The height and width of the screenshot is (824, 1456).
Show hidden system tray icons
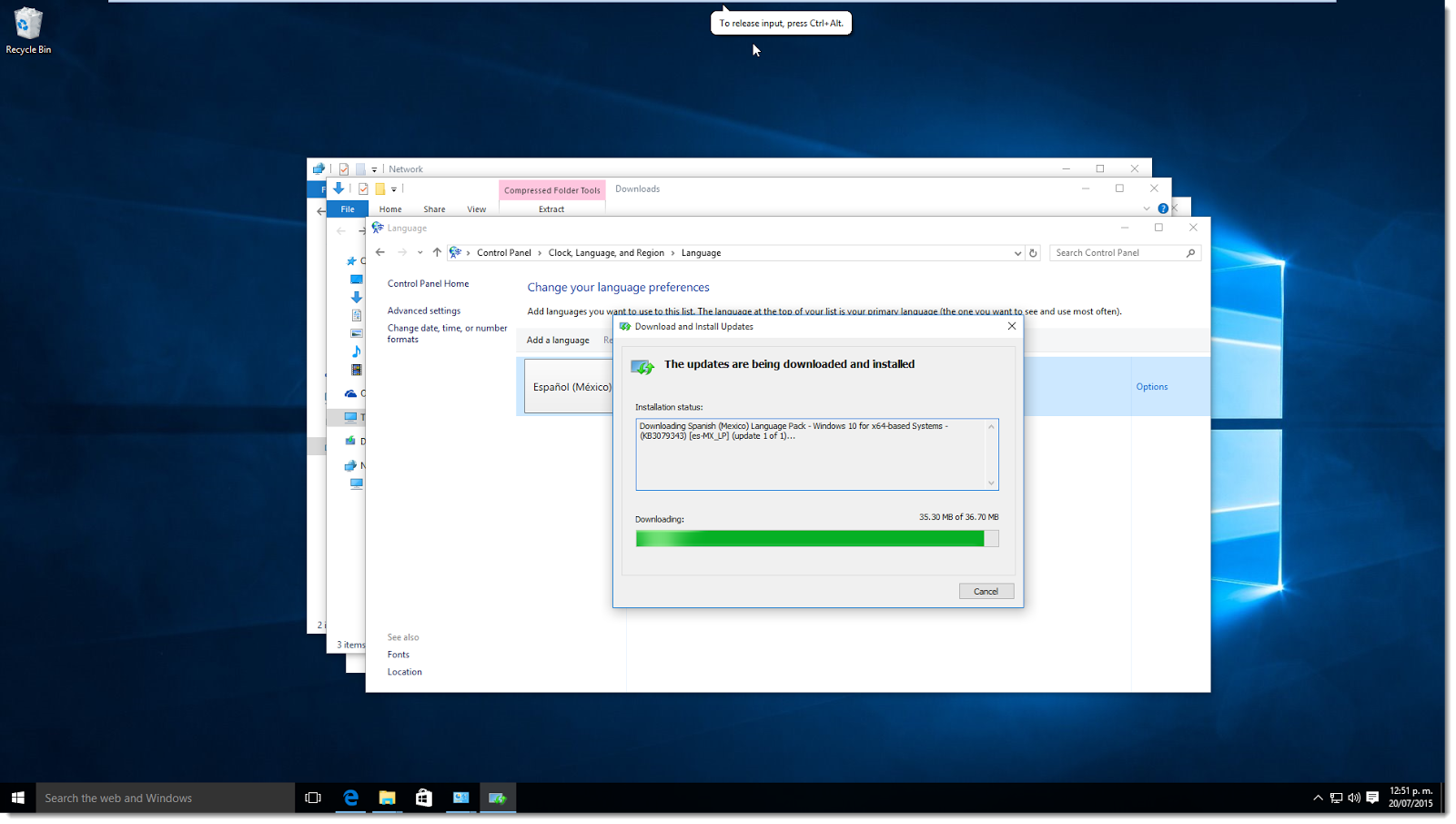(1318, 798)
